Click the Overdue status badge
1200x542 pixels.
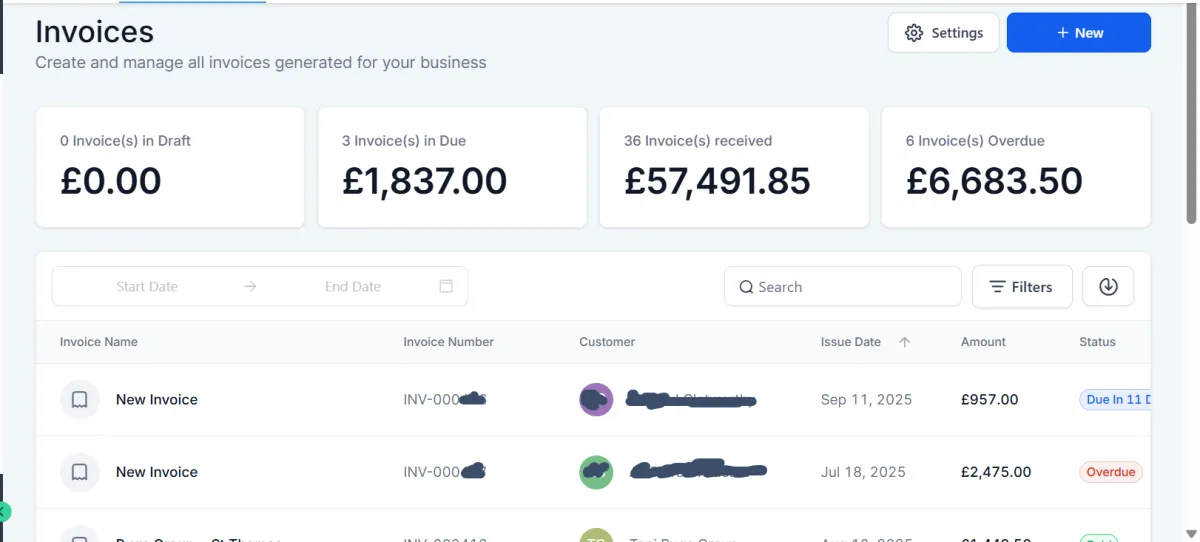coord(1111,472)
